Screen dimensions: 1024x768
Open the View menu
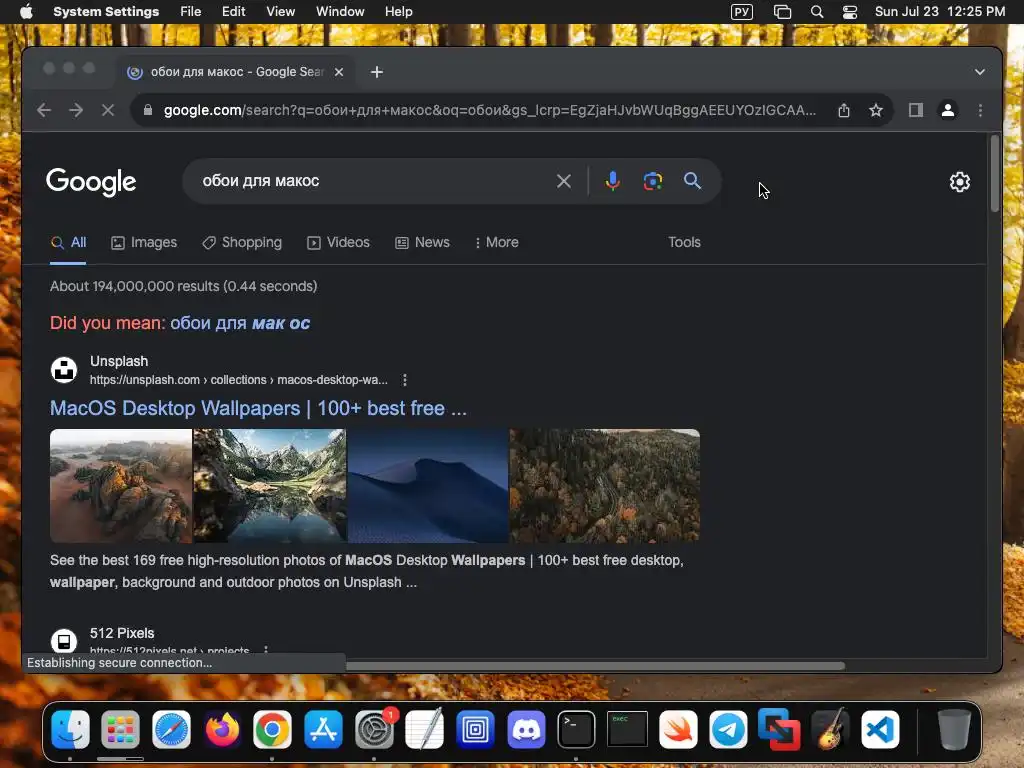click(x=280, y=12)
